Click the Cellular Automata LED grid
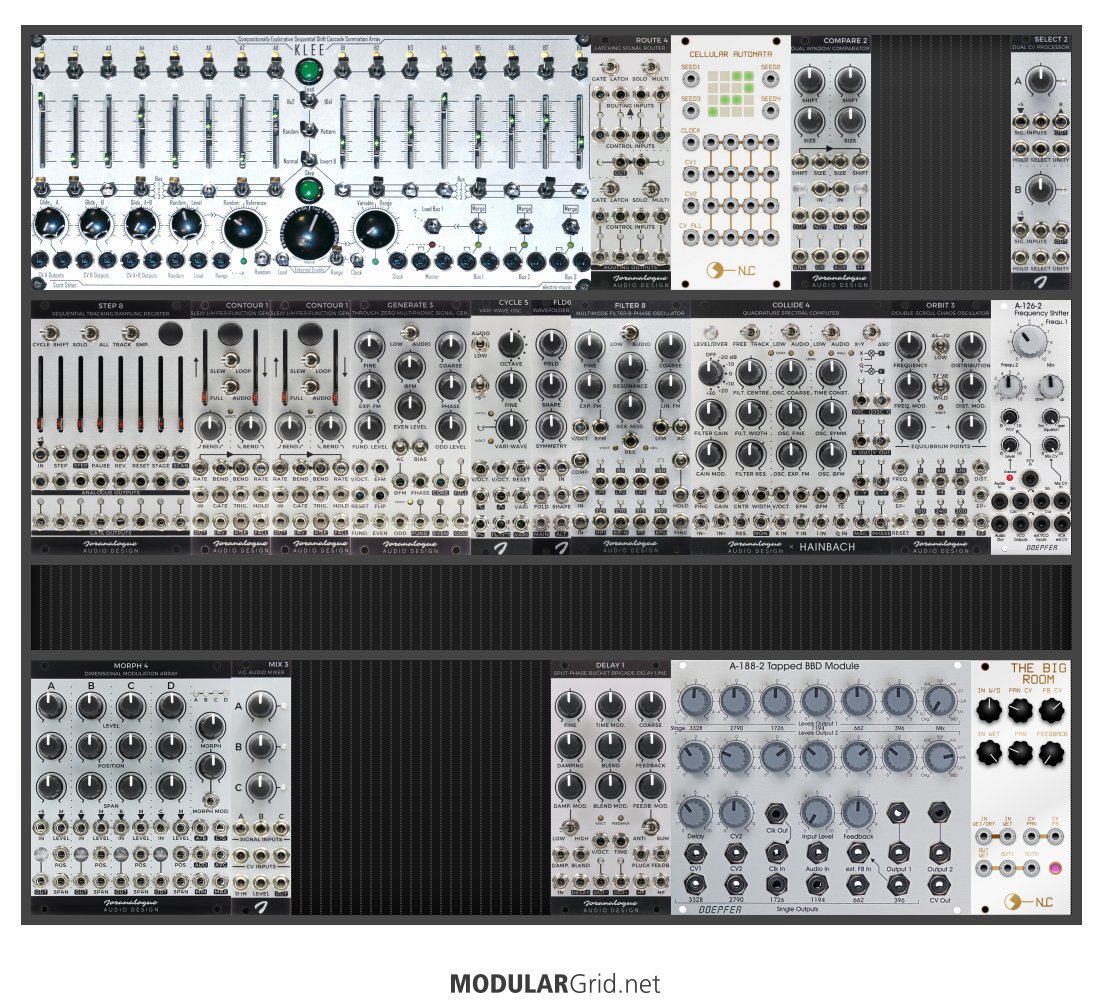 [x=730, y=94]
